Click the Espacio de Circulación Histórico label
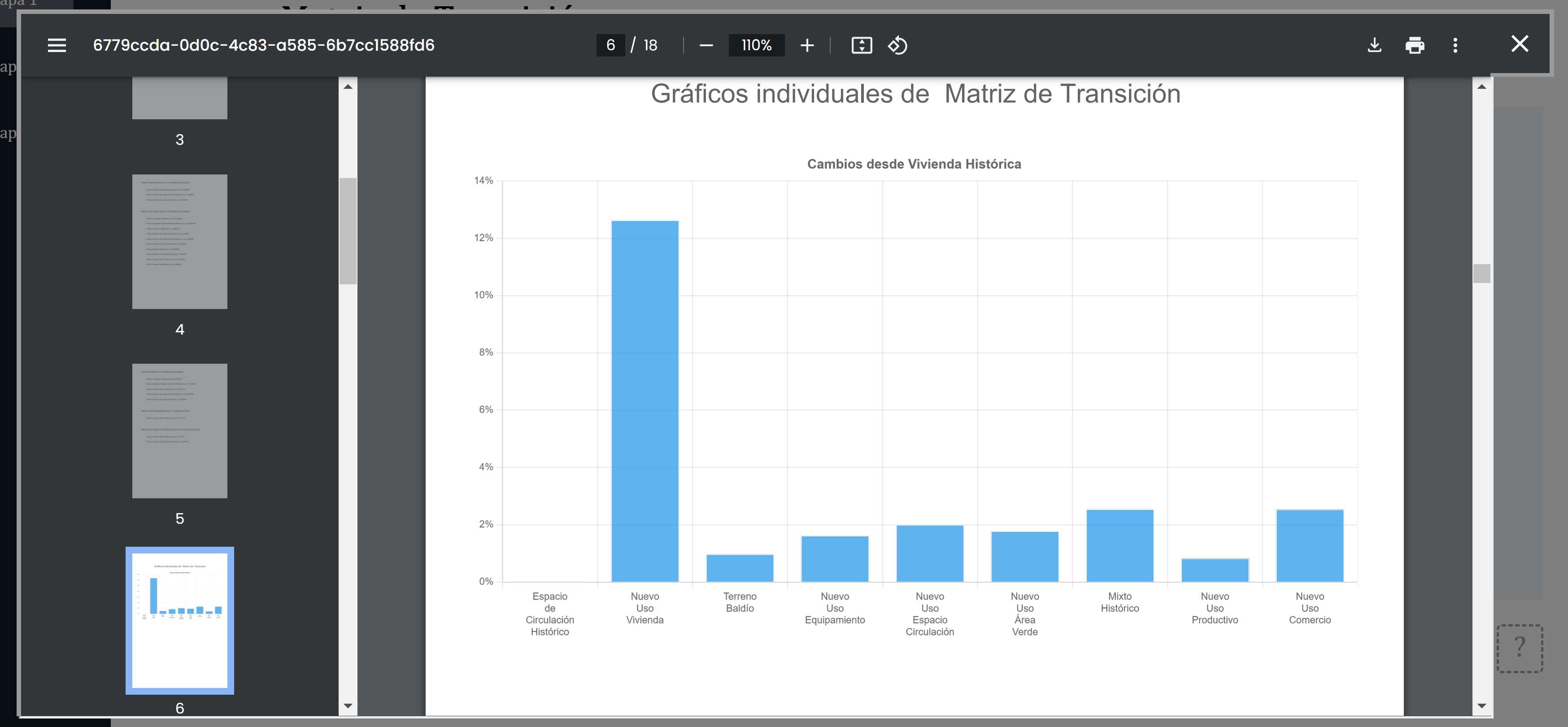Viewport: 1568px width, 727px height. tap(550, 614)
